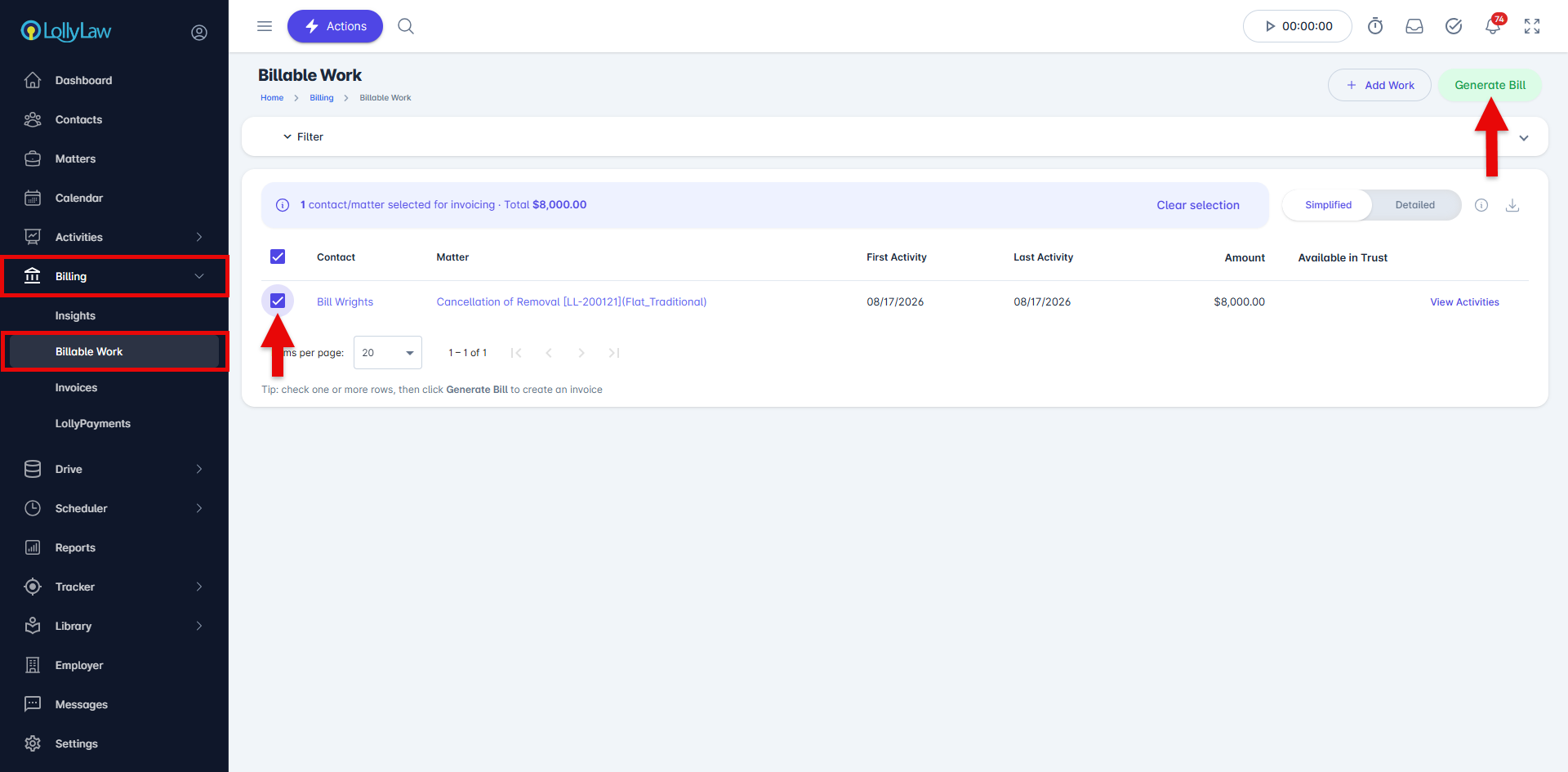1568x772 pixels.
Task: Uncheck the Bill Wrights row checkbox
Action: point(278,301)
